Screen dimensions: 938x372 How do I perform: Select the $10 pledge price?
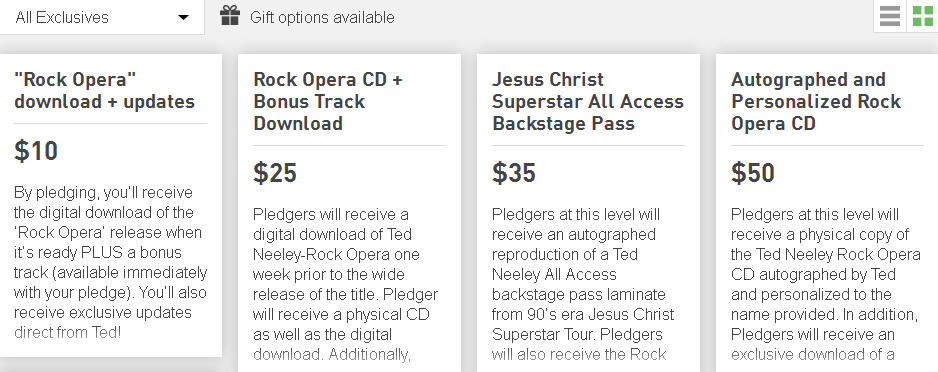36,151
